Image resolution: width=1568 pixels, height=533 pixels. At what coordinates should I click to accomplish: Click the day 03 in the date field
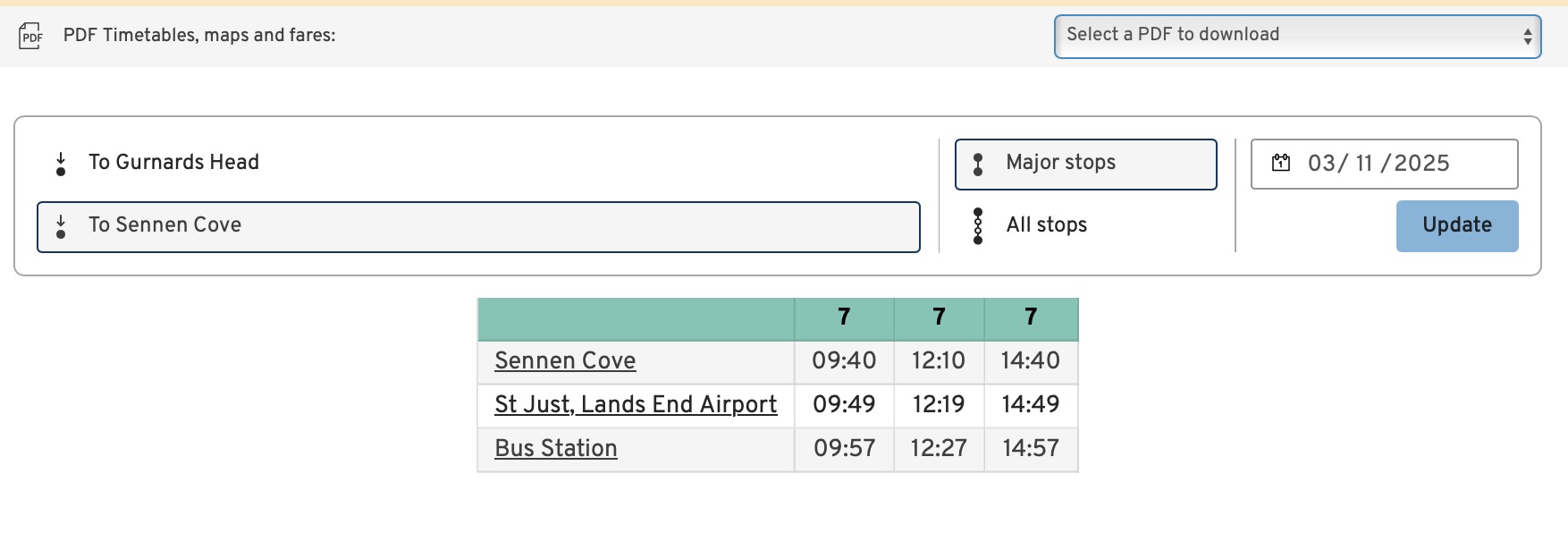pos(1321,164)
